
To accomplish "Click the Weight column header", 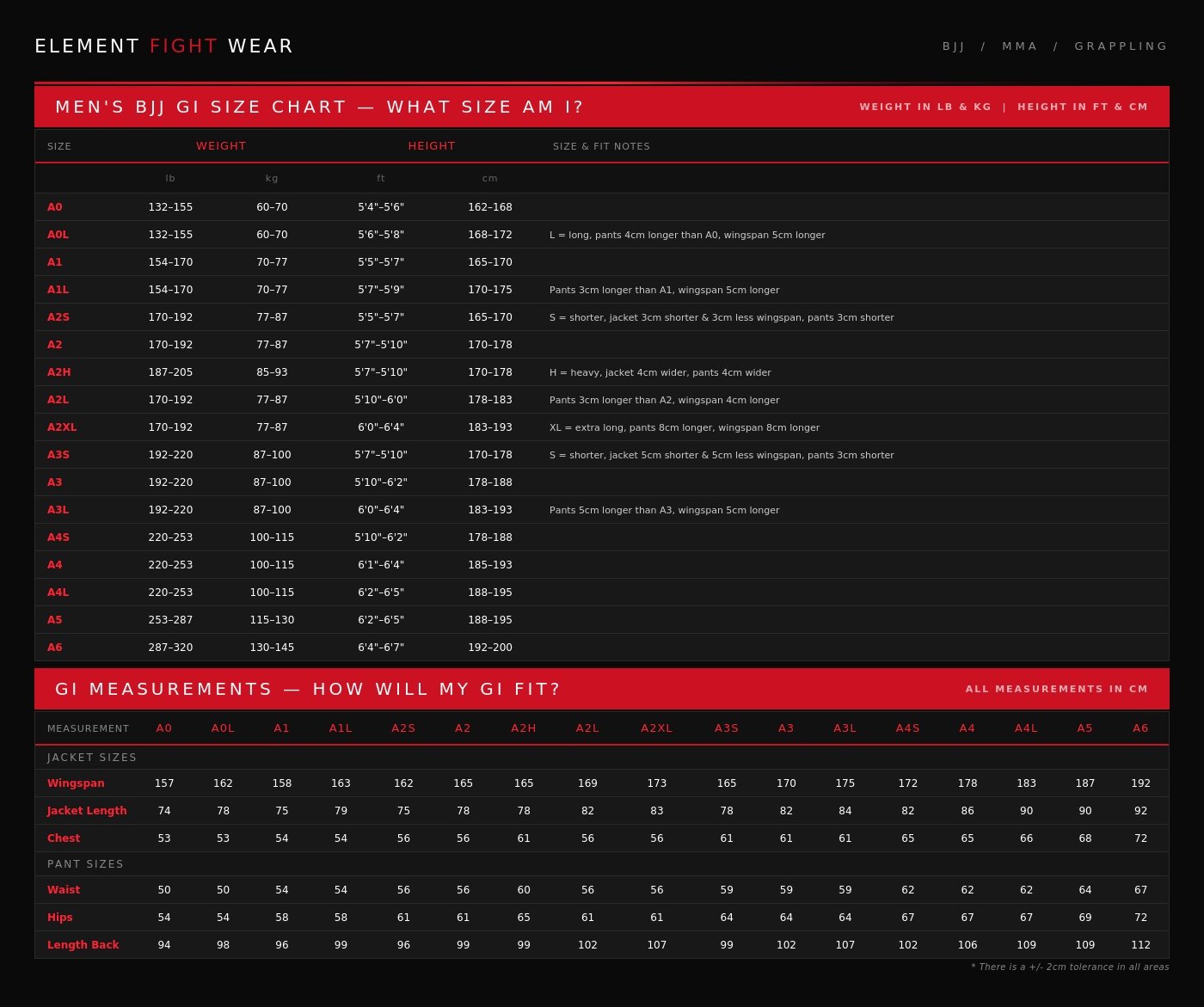I will pos(221,146).
